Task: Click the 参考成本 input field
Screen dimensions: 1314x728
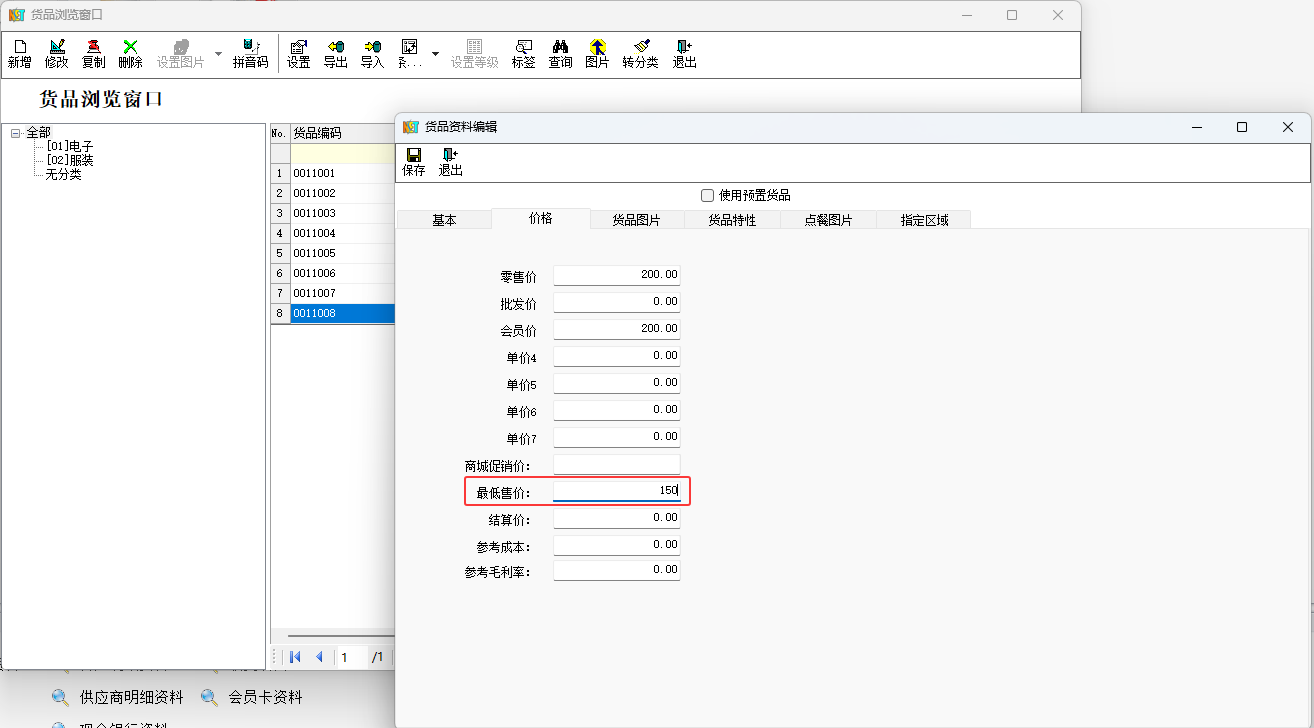Action: [617, 544]
